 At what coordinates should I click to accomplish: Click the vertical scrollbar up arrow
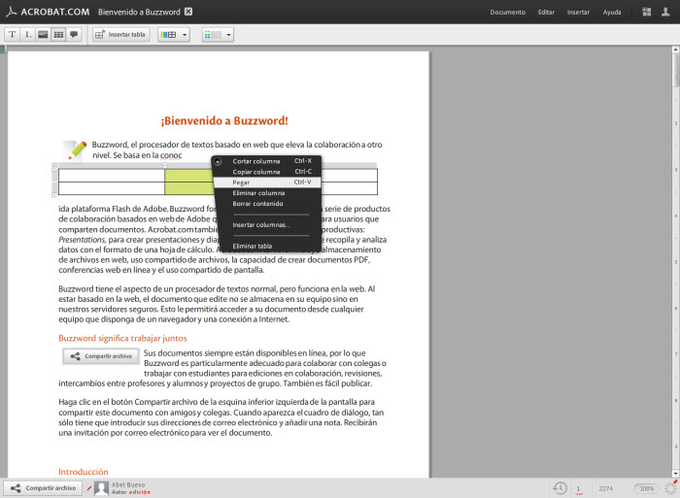[x=676, y=49]
